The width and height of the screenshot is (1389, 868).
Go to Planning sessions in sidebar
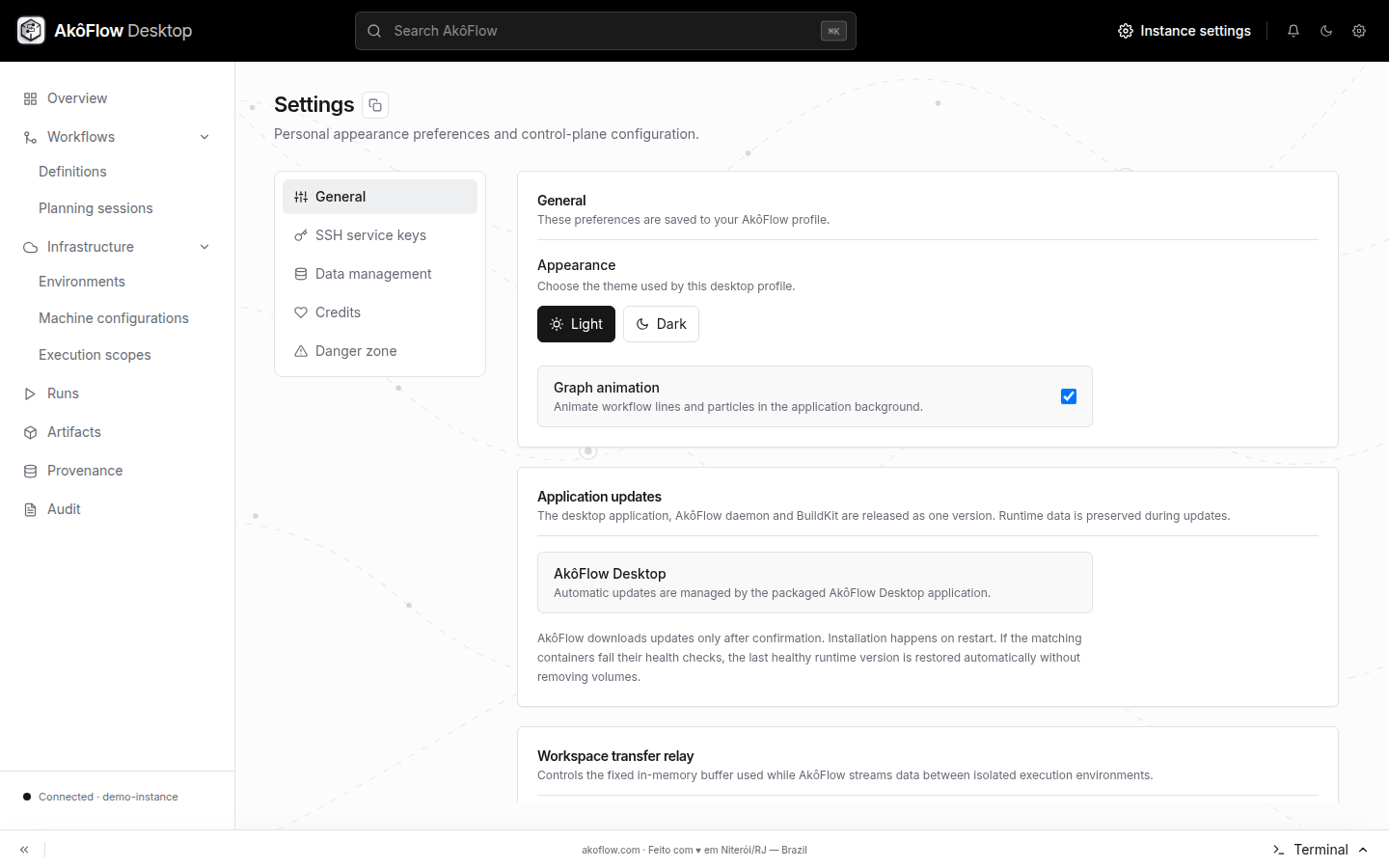[95, 208]
